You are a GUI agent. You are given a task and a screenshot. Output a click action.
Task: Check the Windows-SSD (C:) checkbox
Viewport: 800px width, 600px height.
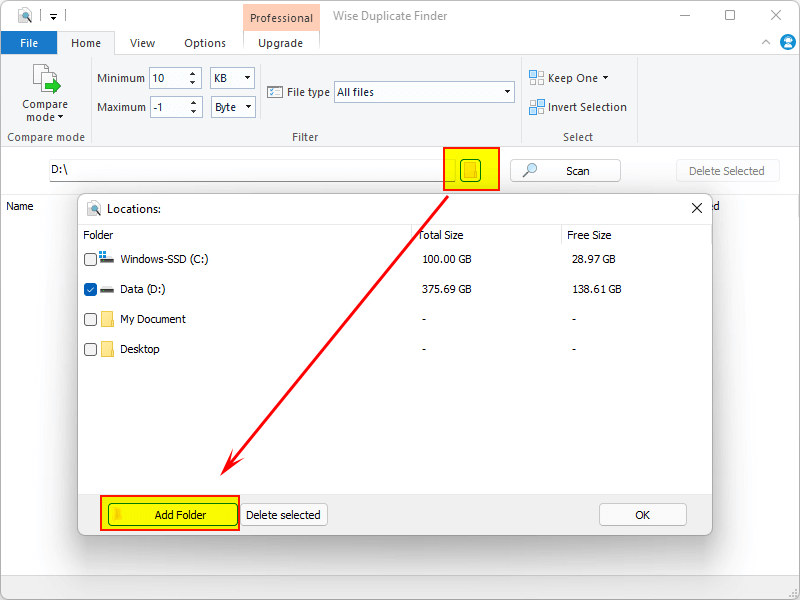click(x=90, y=260)
